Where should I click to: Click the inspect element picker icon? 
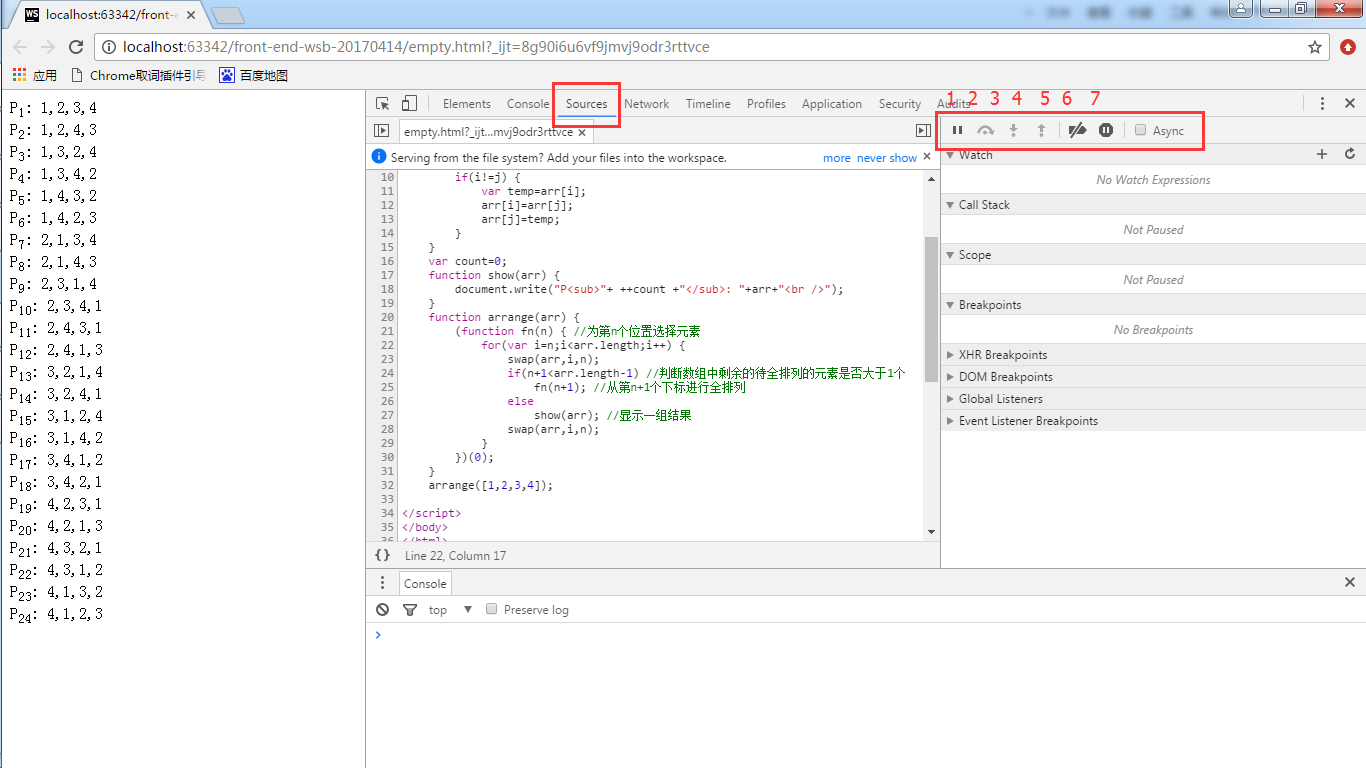point(383,104)
